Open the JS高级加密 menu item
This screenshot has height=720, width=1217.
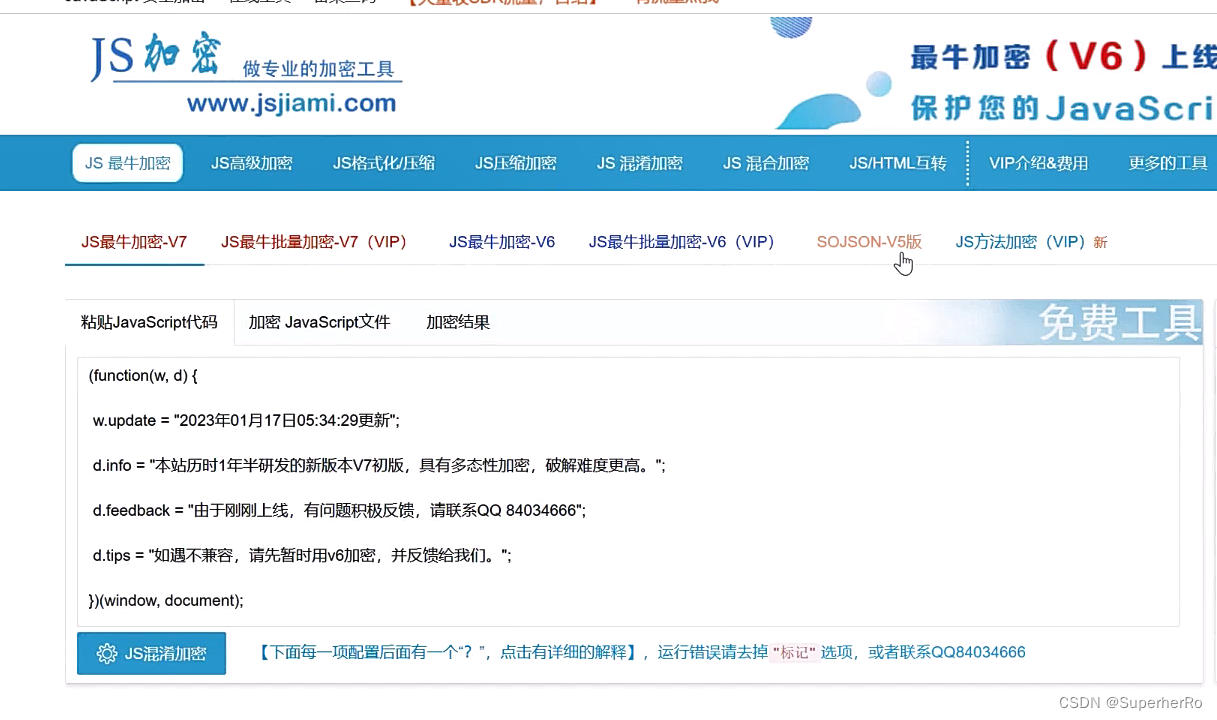(251, 162)
